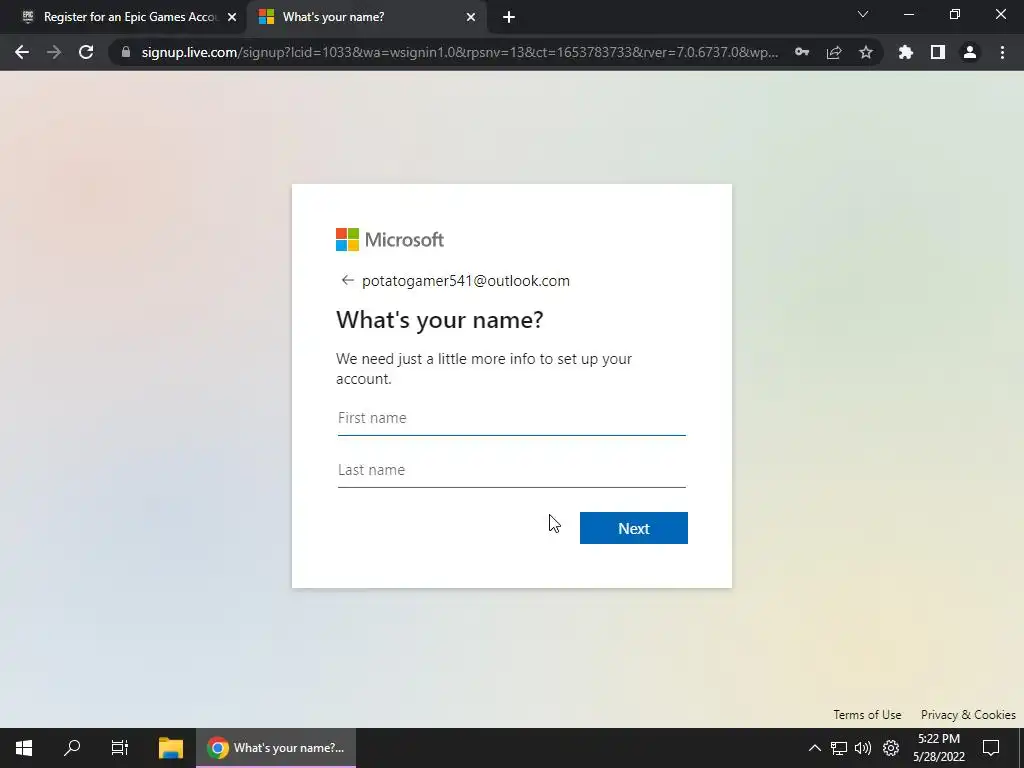This screenshot has height=768, width=1024.
Task: Bookmark this page with the star icon
Action: tap(866, 52)
